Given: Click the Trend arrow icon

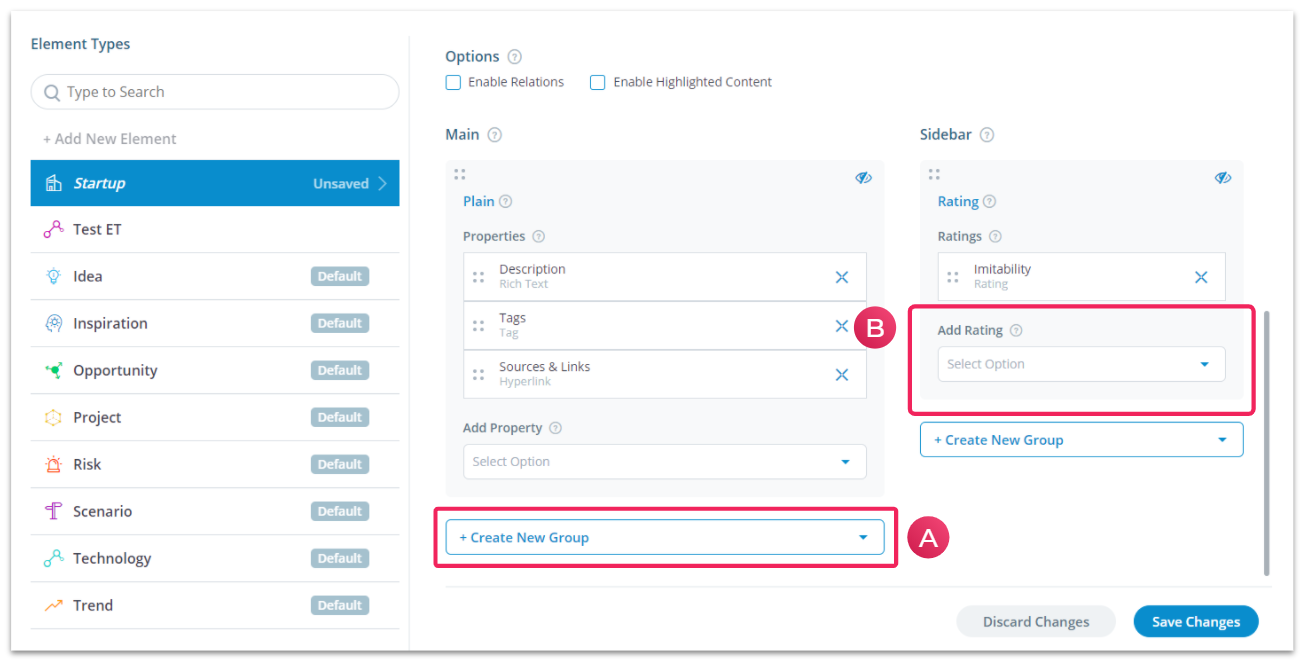Looking at the screenshot, I should click(x=54, y=605).
